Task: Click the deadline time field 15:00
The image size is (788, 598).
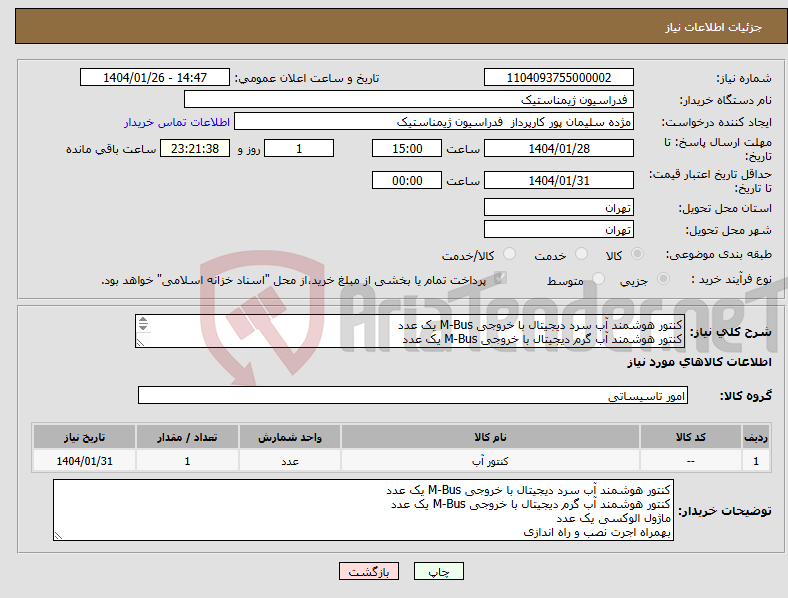Action: click(407, 148)
